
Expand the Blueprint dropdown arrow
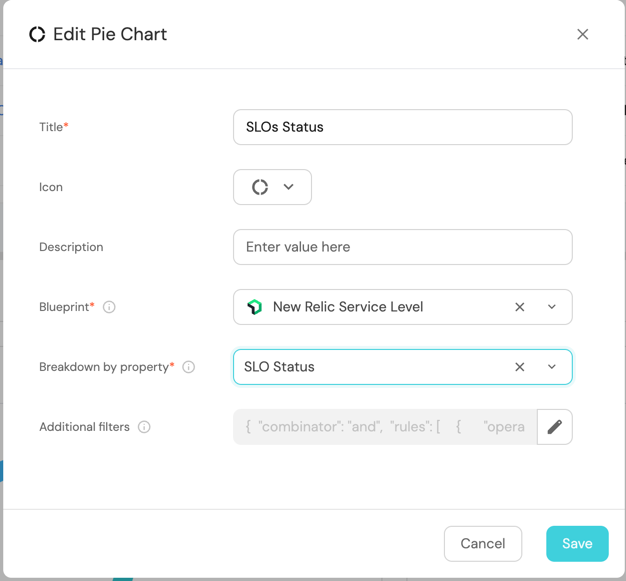point(552,307)
